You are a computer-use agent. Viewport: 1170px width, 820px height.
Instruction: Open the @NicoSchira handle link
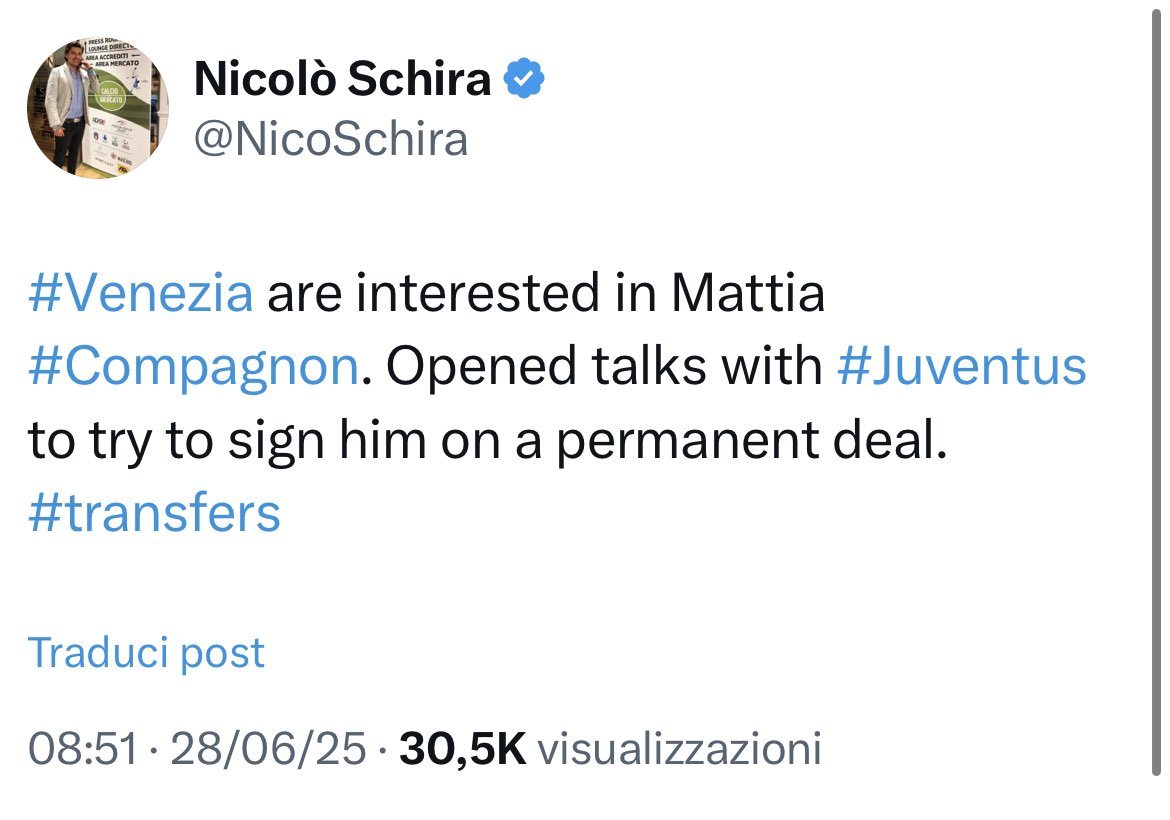point(330,139)
